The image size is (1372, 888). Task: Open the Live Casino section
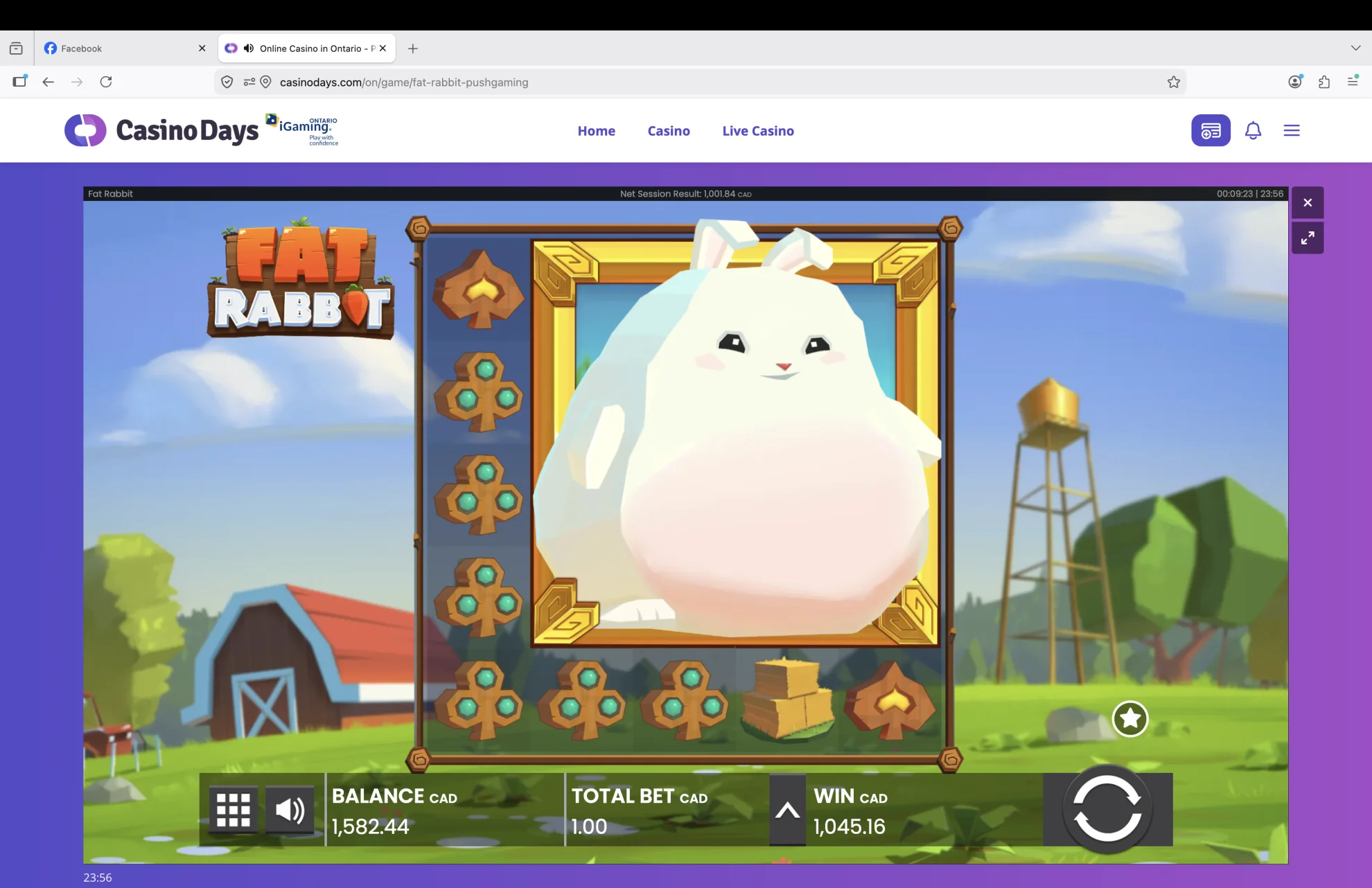(x=758, y=131)
